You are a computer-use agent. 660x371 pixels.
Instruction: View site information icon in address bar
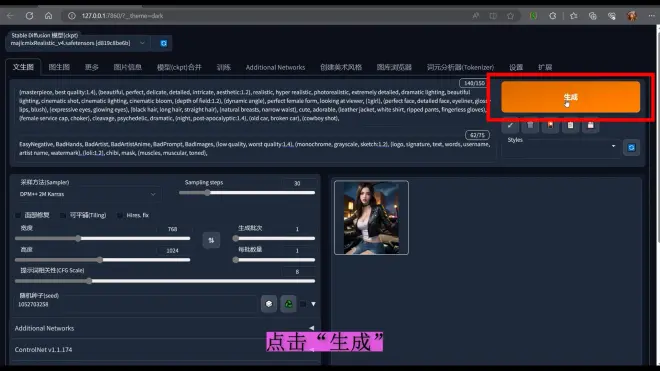[72, 16]
